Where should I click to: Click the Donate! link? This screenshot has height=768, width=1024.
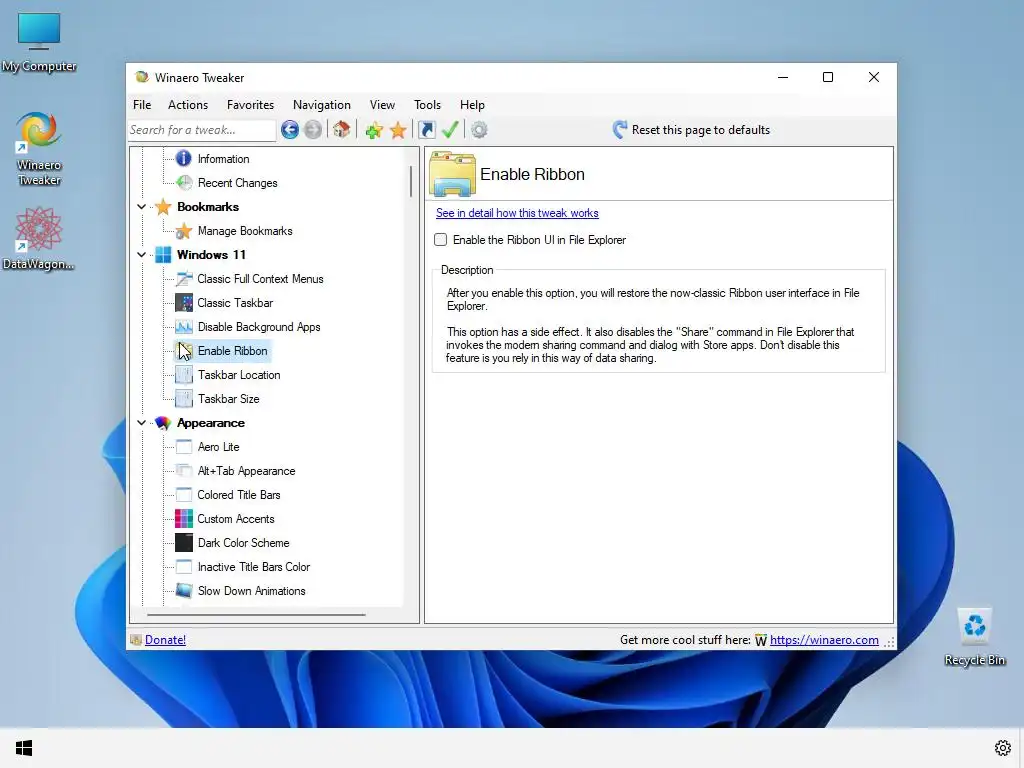coord(165,640)
